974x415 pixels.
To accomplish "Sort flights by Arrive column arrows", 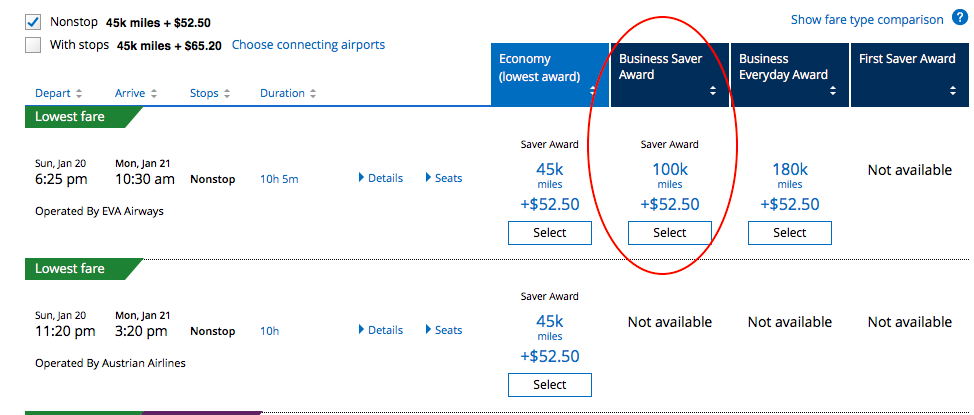I will click(153, 94).
